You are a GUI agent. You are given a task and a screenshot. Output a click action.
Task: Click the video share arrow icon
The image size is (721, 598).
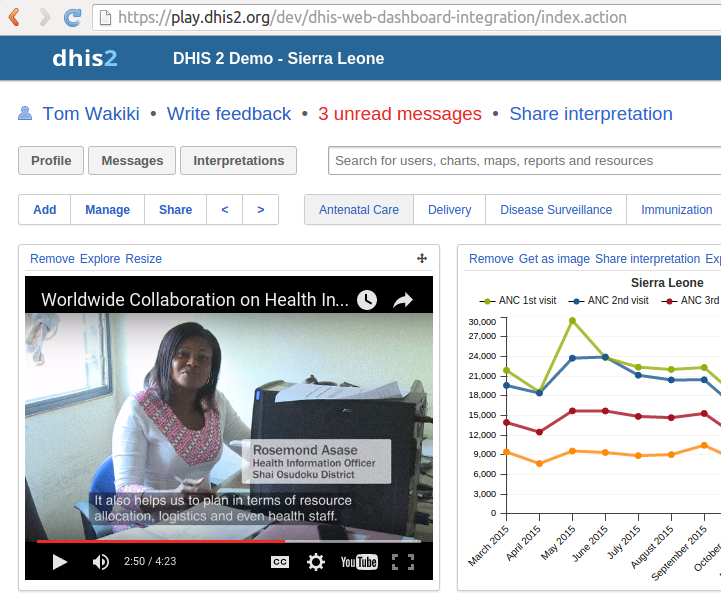(x=403, y=300)
